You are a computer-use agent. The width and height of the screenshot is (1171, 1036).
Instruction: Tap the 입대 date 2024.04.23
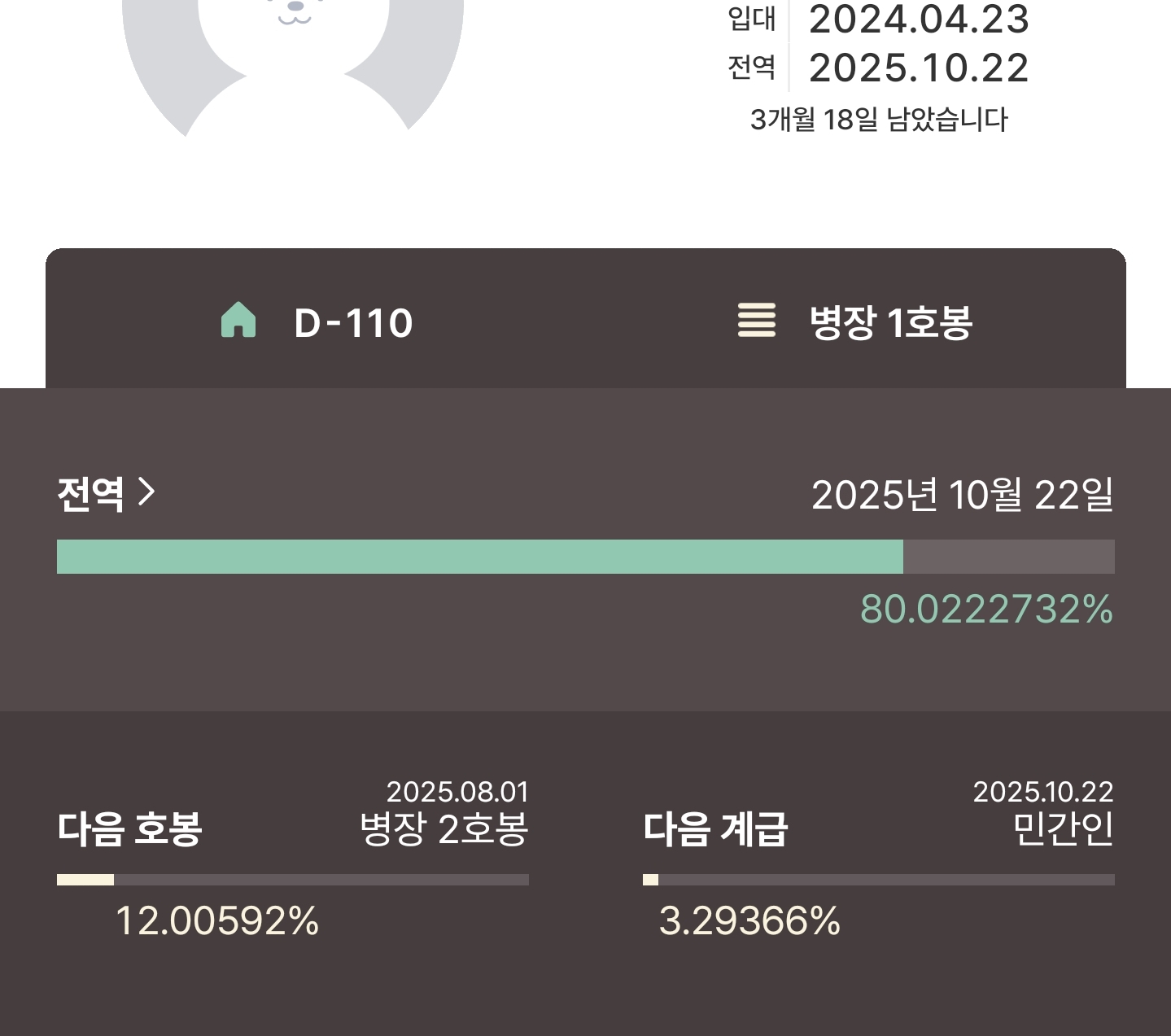click(x=919, y=19)
